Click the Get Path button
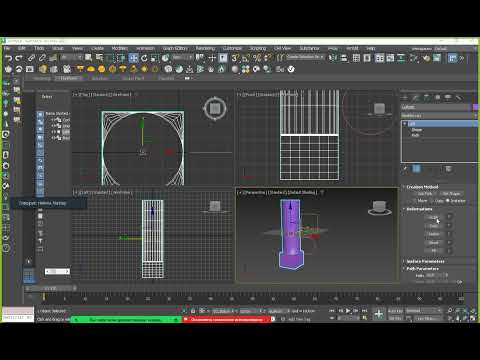Image resolution: width=480 pixels, height=360 pixels. (425, 194)
